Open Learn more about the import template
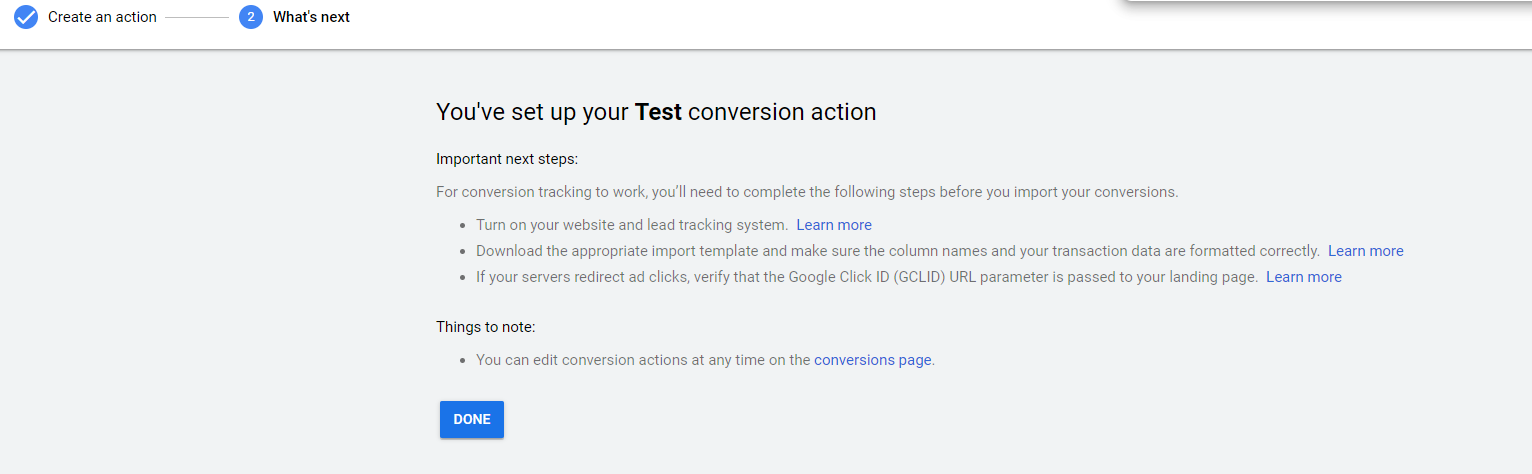The width and height of the screenshot is (1532, 474). pyautogui.click(x=1365, y=251)
